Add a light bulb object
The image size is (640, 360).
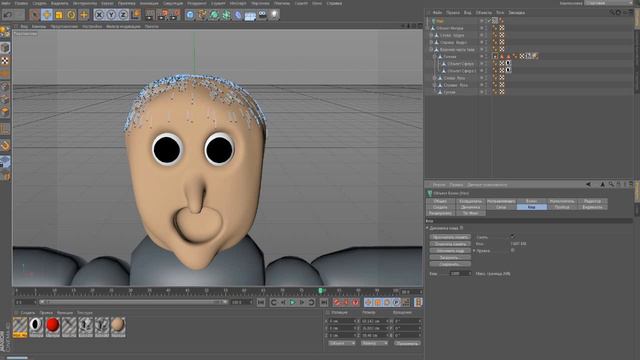274,15
